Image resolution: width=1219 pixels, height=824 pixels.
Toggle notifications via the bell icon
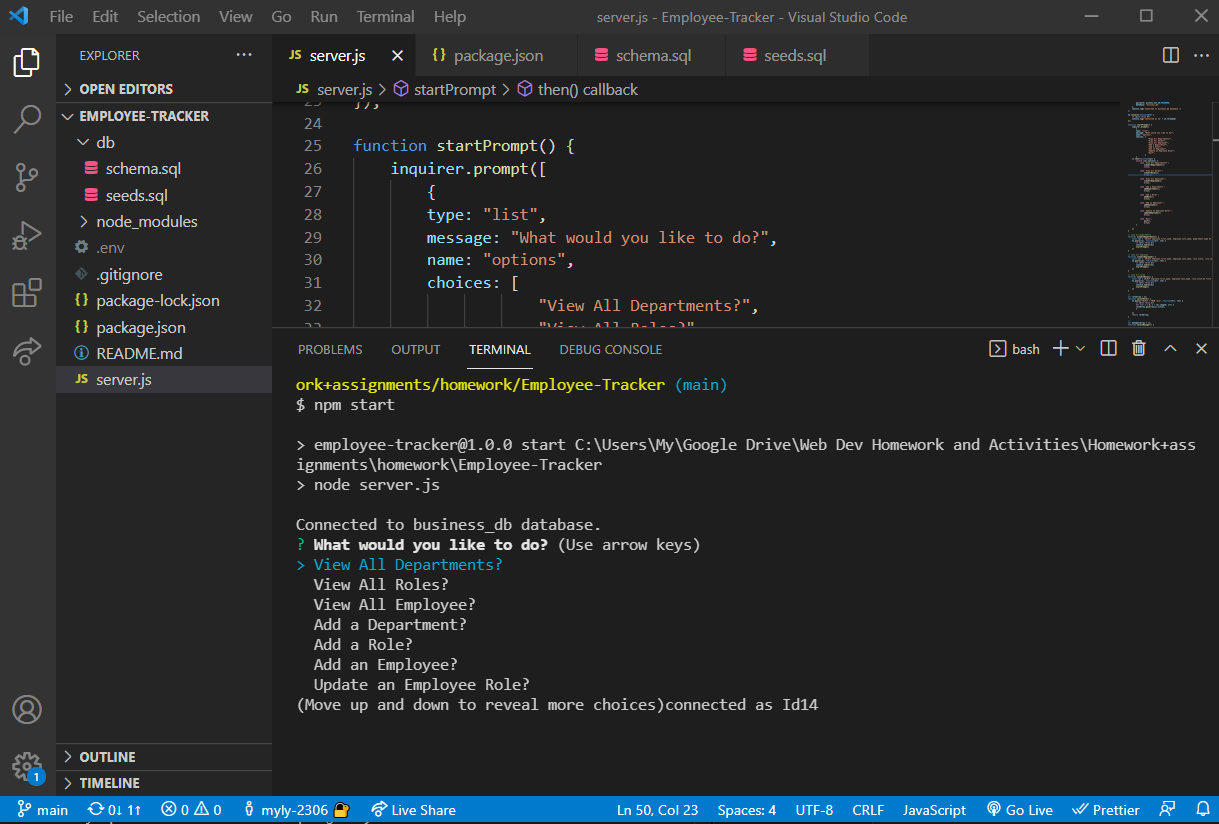point(1202,809)
